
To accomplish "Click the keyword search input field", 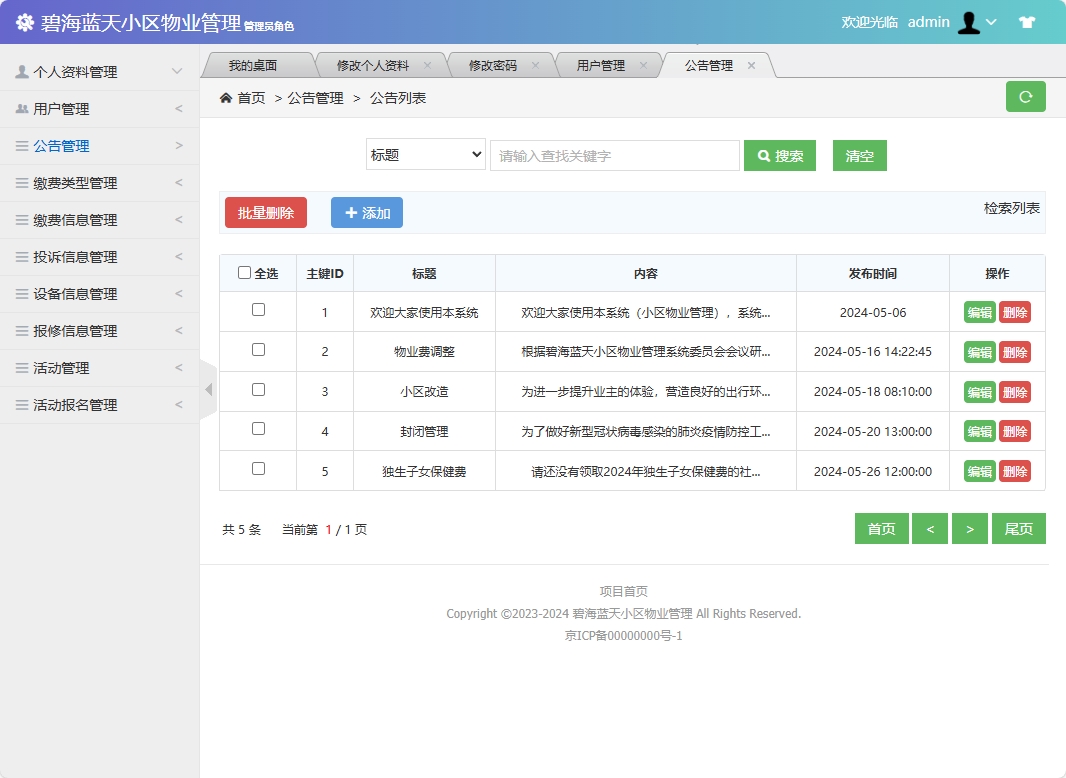I will [614, 154].
